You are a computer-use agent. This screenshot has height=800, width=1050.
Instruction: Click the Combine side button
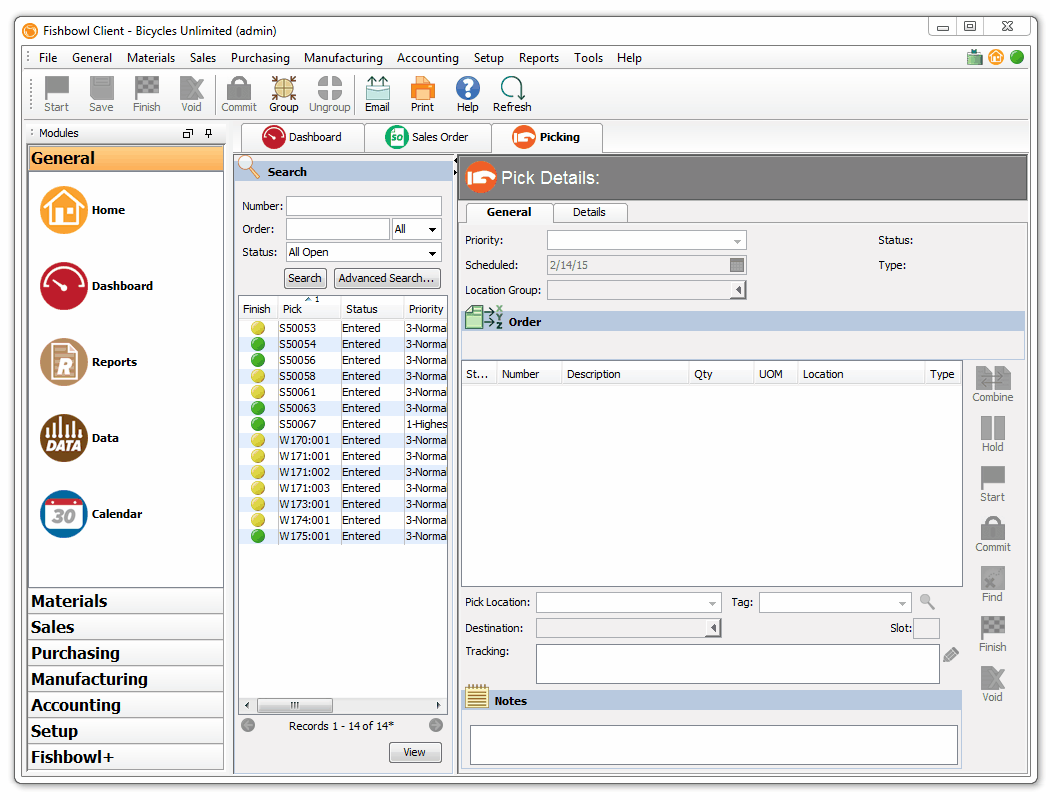(x=992, y=384)
